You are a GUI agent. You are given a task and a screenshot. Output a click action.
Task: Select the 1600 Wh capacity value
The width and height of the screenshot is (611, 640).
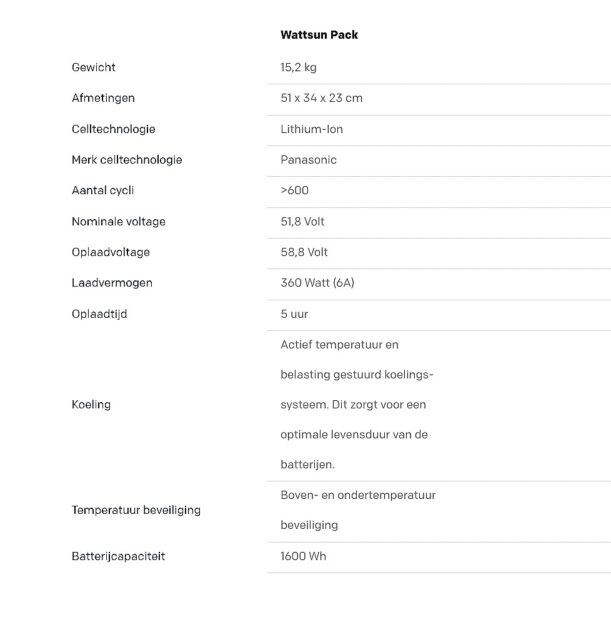(x=303, y=556)
